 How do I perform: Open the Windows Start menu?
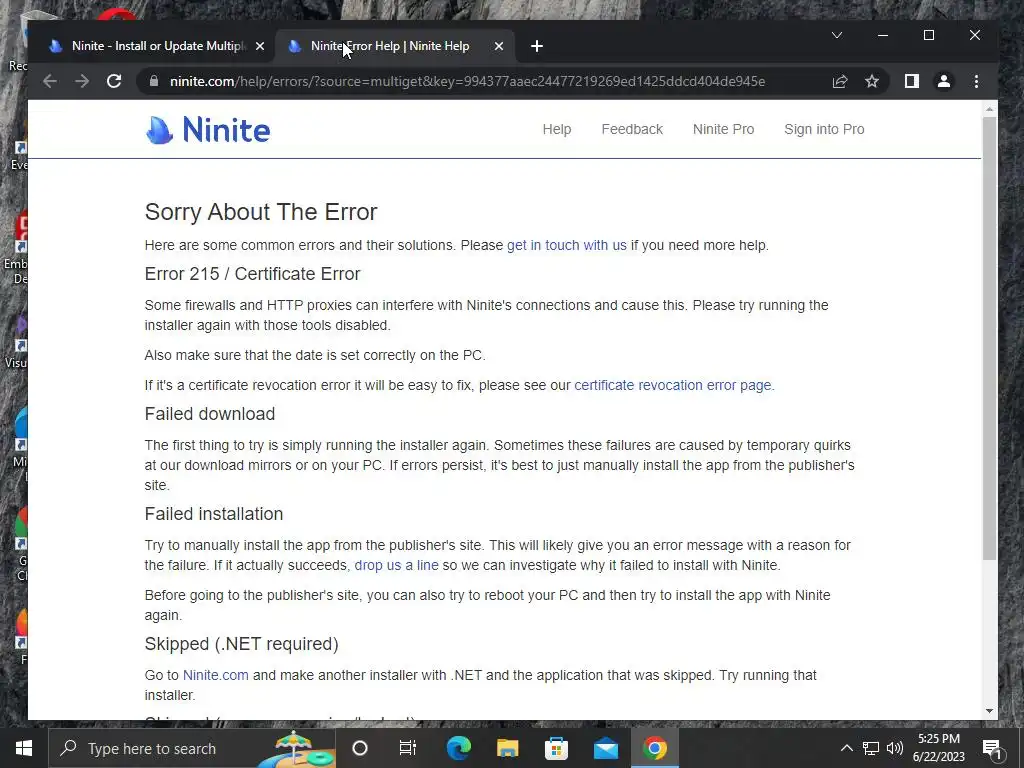click(x=24, y=748)
